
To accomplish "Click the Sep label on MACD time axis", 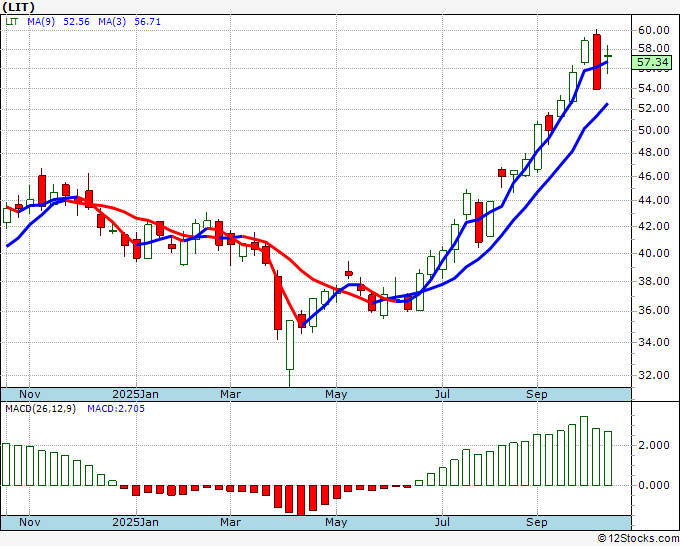I will (x=537, y=522).
